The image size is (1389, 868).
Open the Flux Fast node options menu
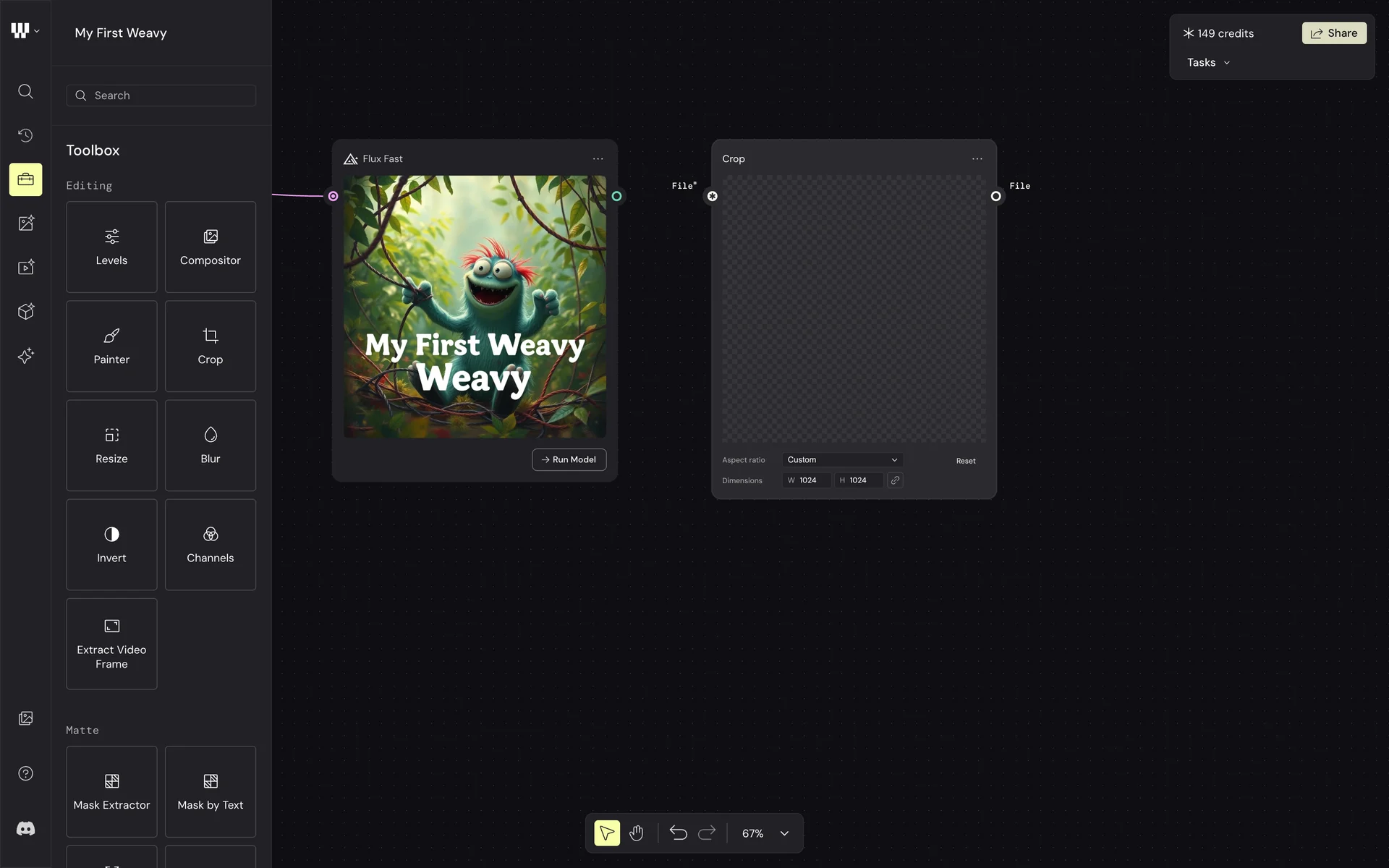click(598, 159)
